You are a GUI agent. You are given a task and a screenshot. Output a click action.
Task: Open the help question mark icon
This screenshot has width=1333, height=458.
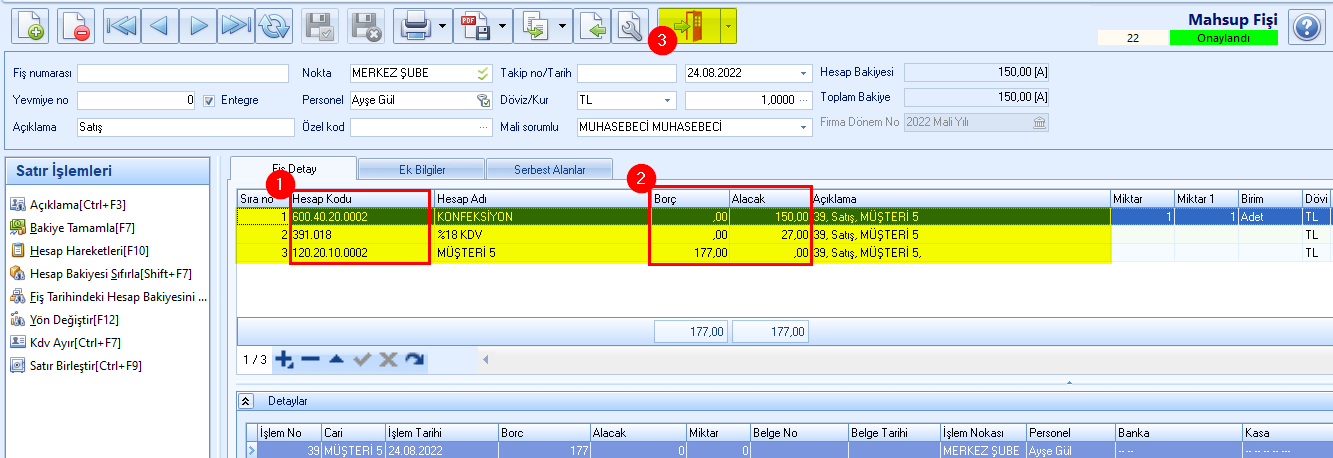1306,26
